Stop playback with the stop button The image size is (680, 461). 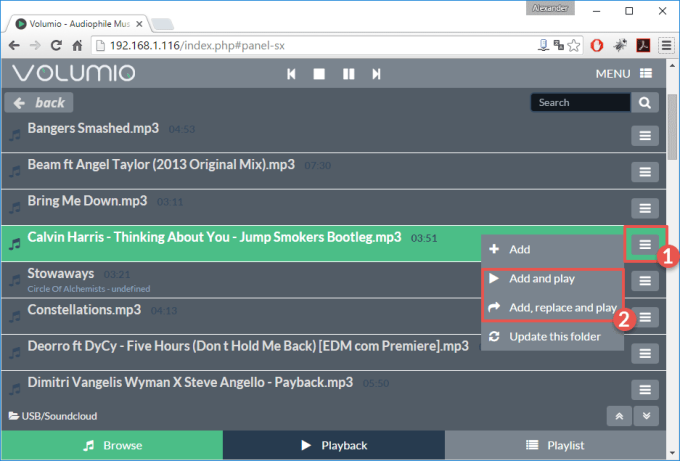pyautogui.click(x=319, y=74)
